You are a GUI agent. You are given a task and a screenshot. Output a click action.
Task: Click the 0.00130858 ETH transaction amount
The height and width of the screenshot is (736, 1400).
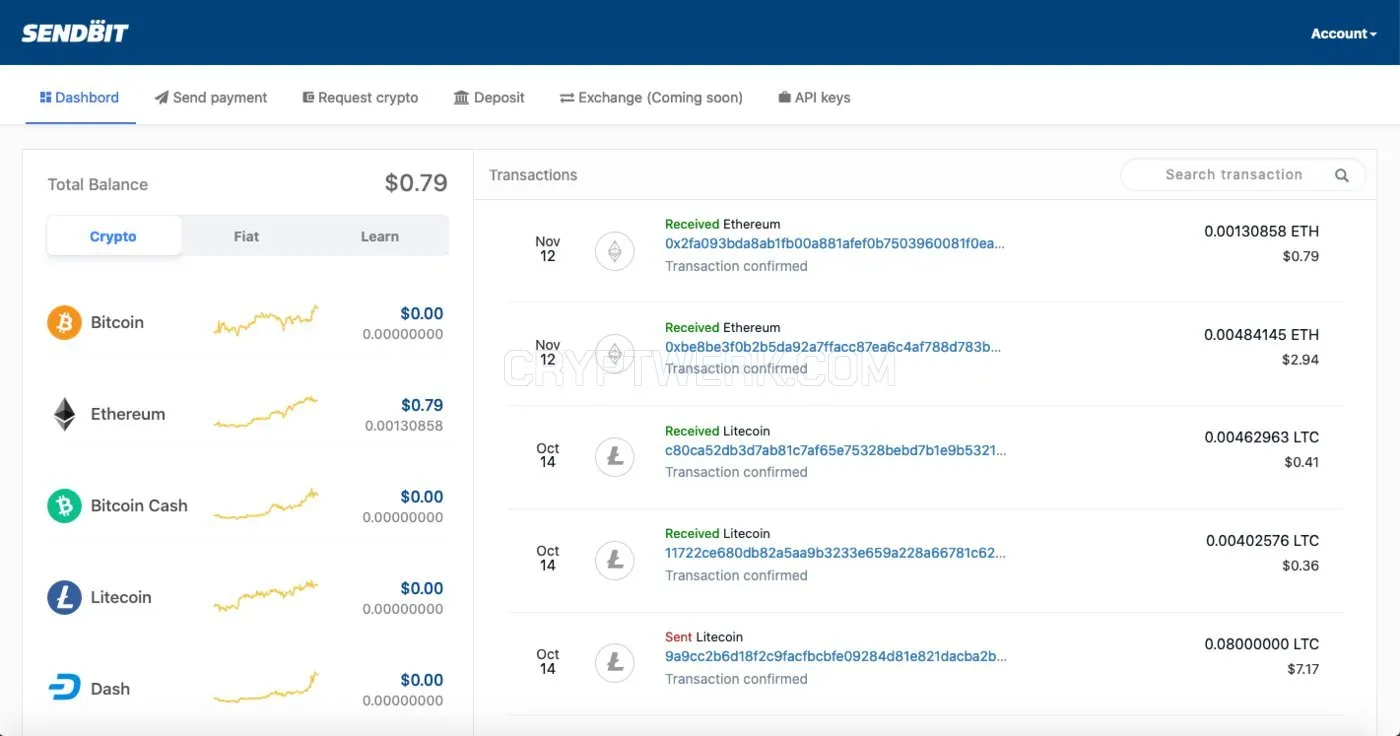pyautogui.click(x=1261, y=231)
